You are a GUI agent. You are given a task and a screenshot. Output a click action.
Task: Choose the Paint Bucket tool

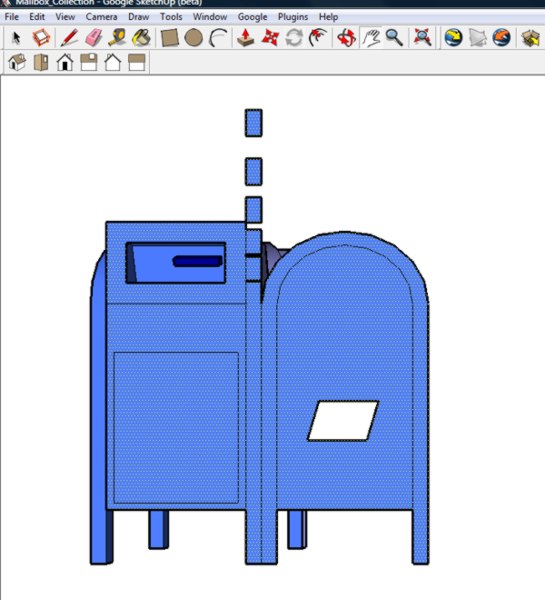pos(141,38)
